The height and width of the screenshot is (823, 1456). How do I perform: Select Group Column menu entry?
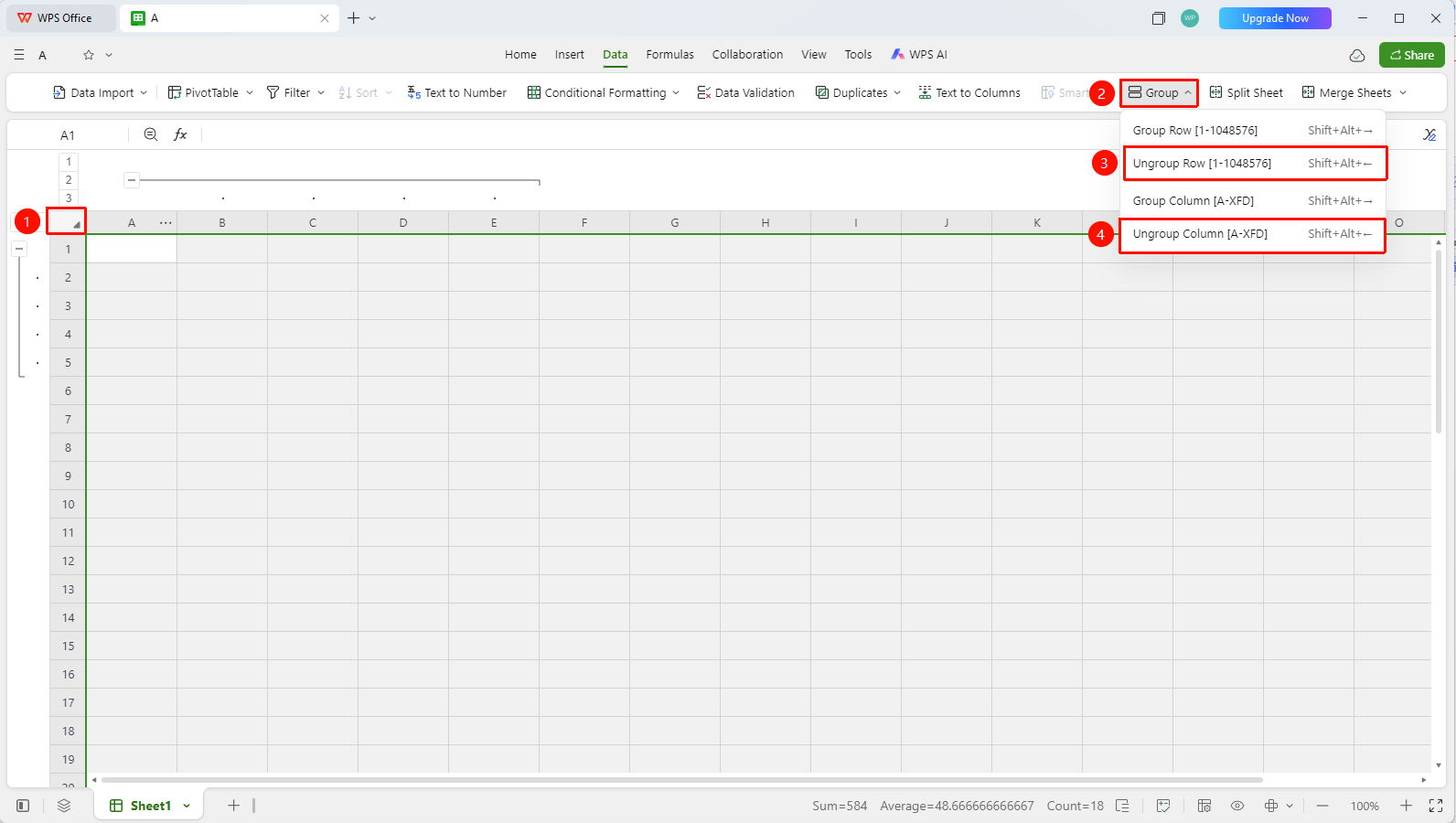[x=1253, y=201]
